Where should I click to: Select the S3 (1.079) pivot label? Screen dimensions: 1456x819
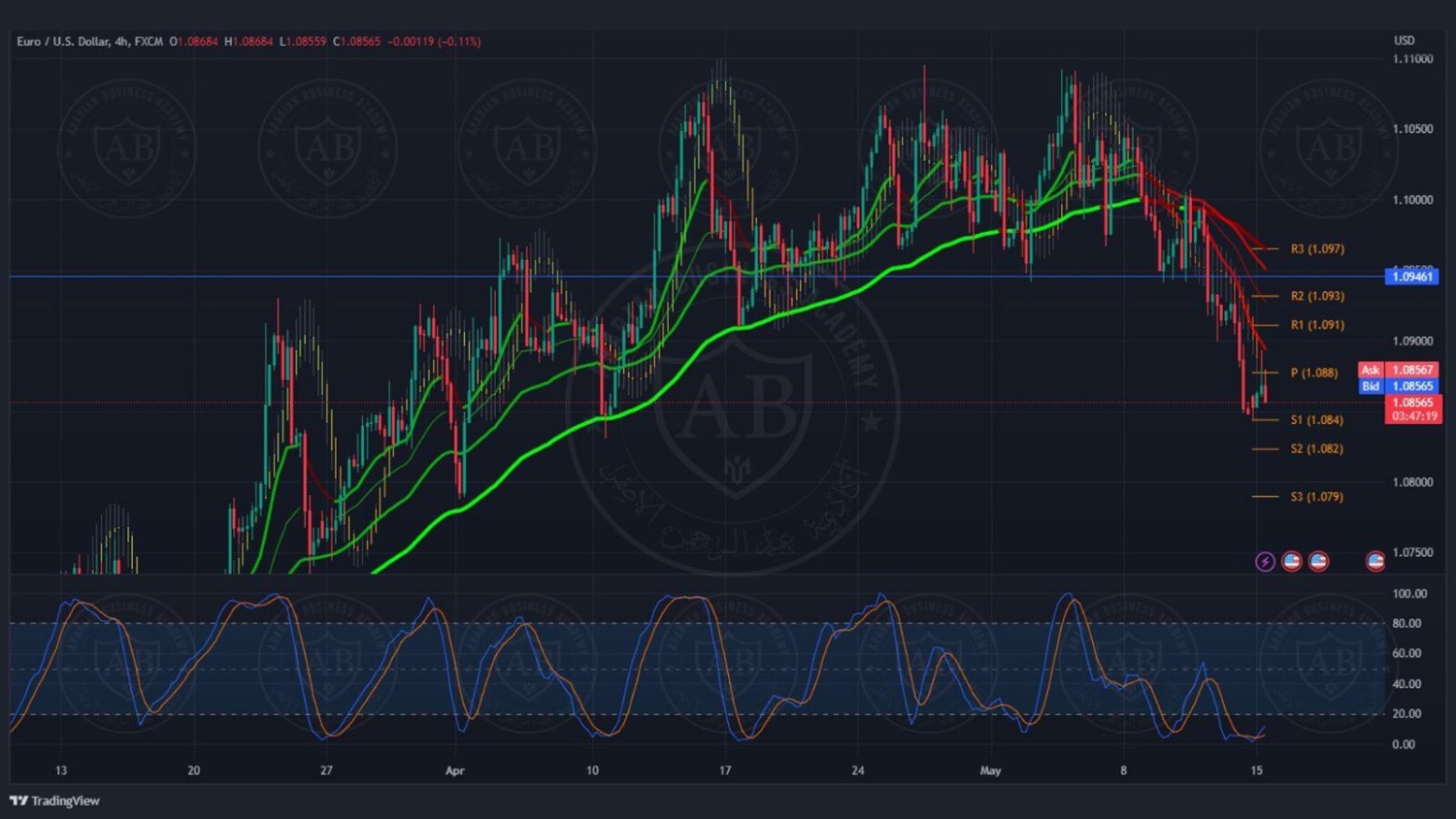(1317, 497)
